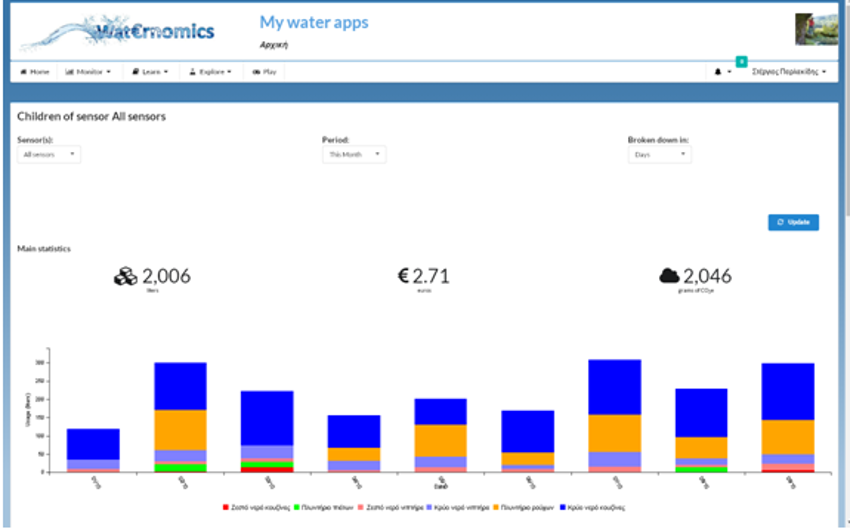Screen dimensions: 850x532
Task: Open the Monitor menu
Action: point(88,72)
